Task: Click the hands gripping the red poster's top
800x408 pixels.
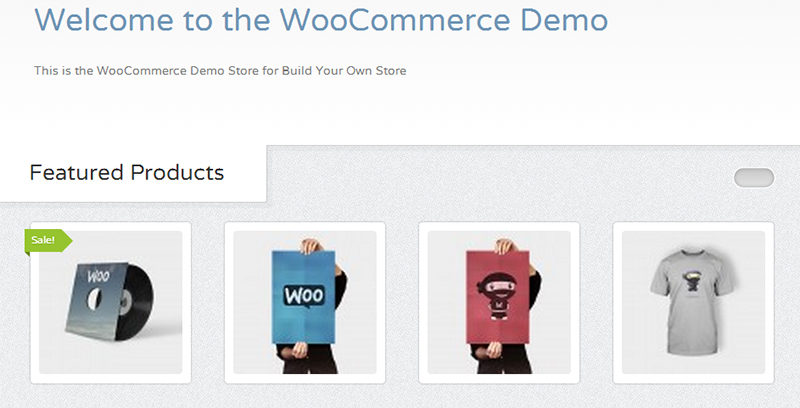Action: 506,246
